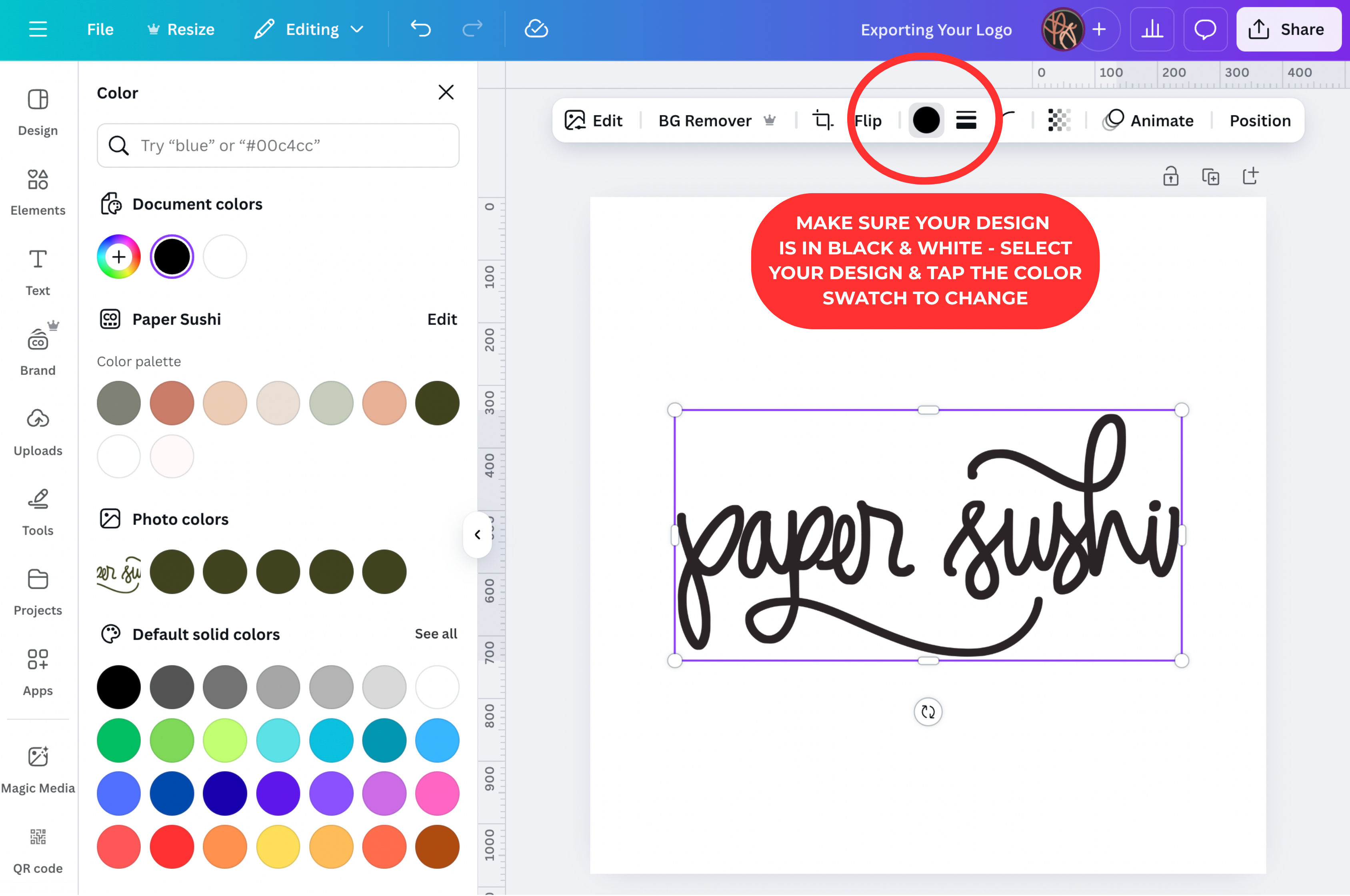
Task: Click Animate in the toolbar
Action: [x=1148, y=120]
